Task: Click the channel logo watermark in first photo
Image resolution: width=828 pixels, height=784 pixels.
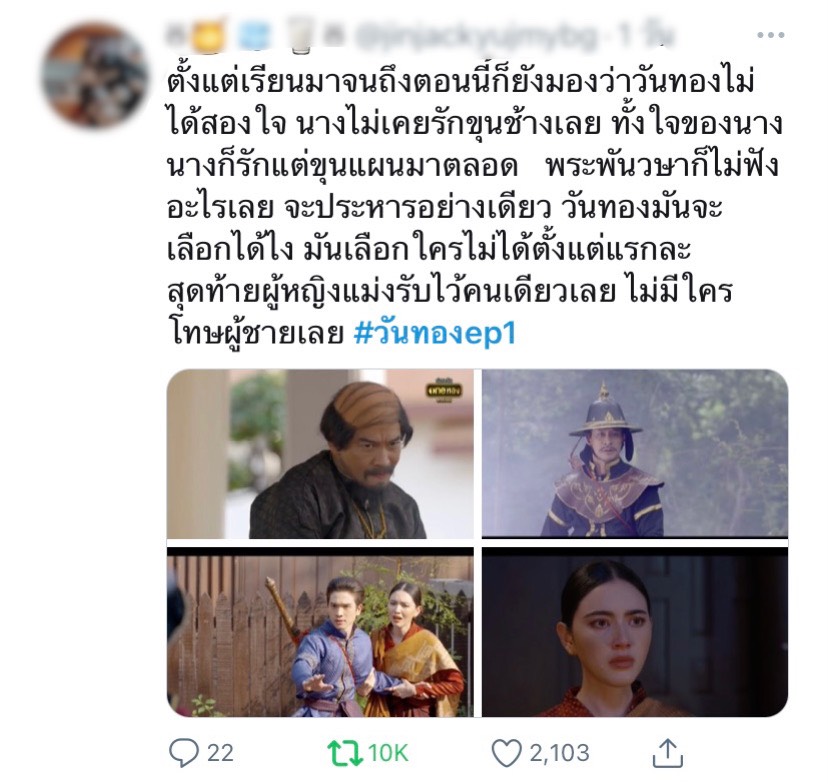Action: (x=444, y=391)
